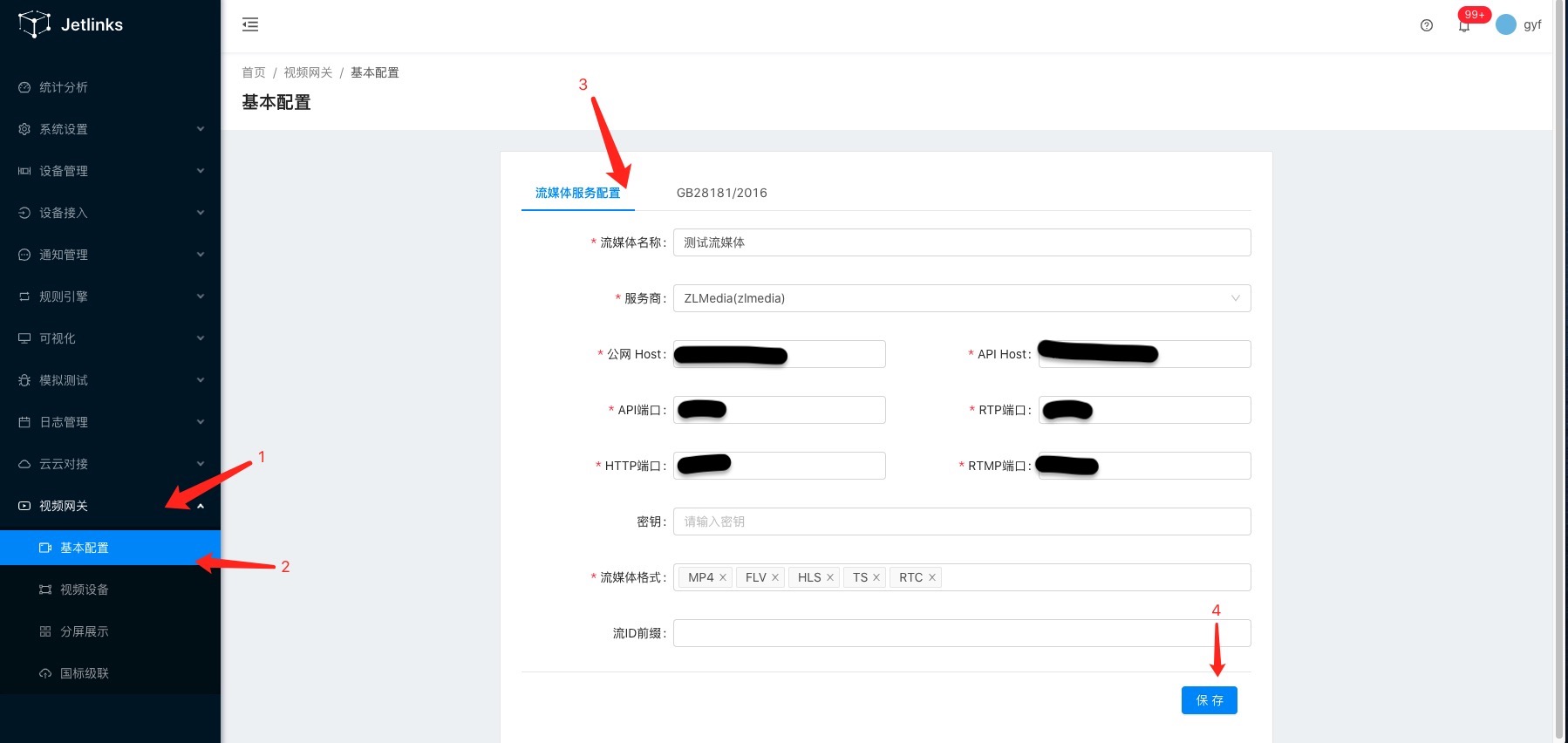Select the 流媒体服务配置 tab

coord(577,193)
